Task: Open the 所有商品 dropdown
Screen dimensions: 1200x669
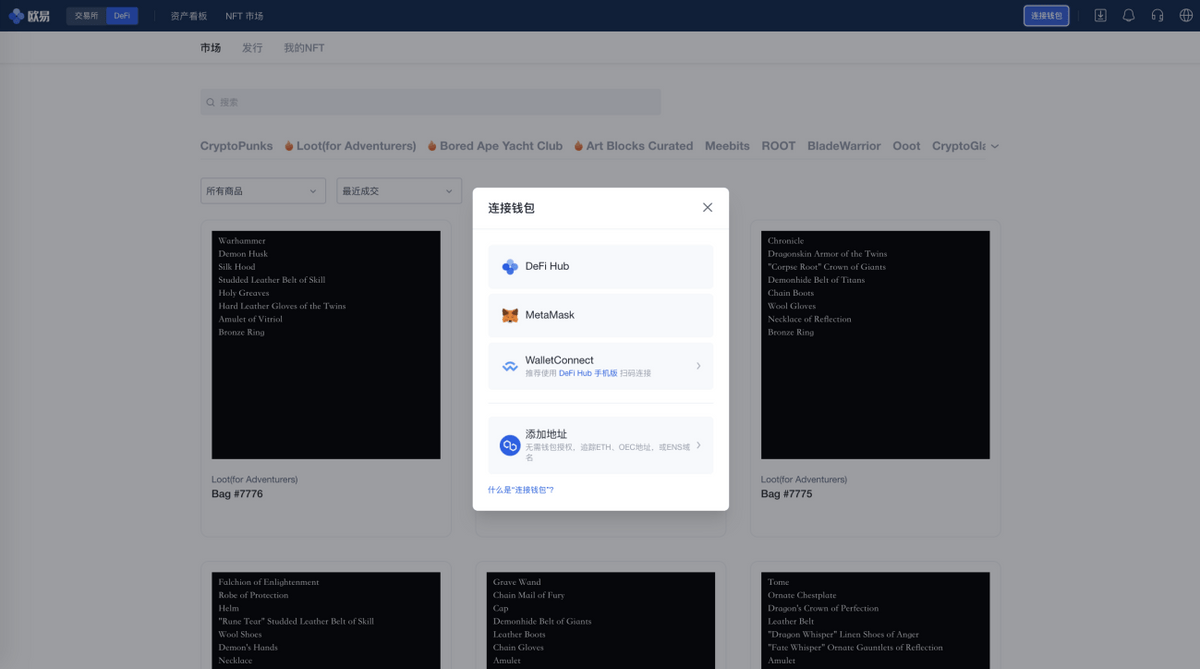Action: [263, 191]
